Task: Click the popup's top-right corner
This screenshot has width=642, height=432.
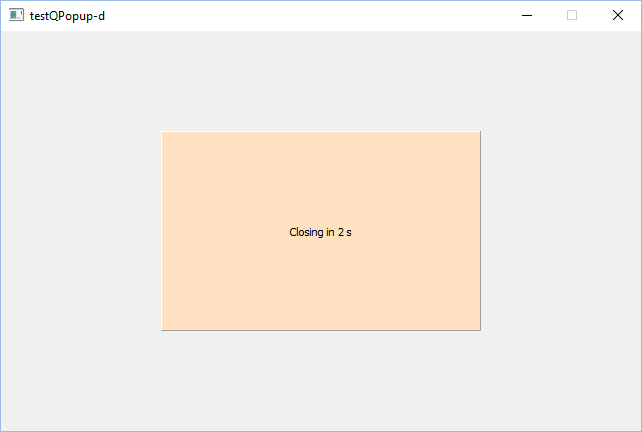Action: (x=478, y=134)
